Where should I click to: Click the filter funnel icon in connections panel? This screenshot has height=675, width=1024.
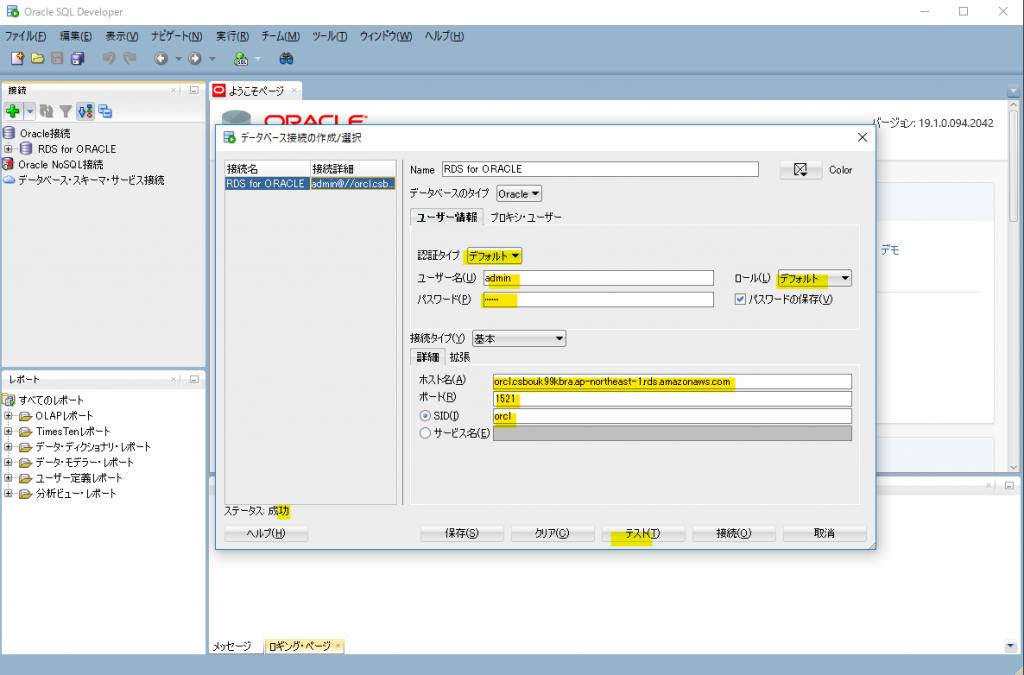pos(65,112)
